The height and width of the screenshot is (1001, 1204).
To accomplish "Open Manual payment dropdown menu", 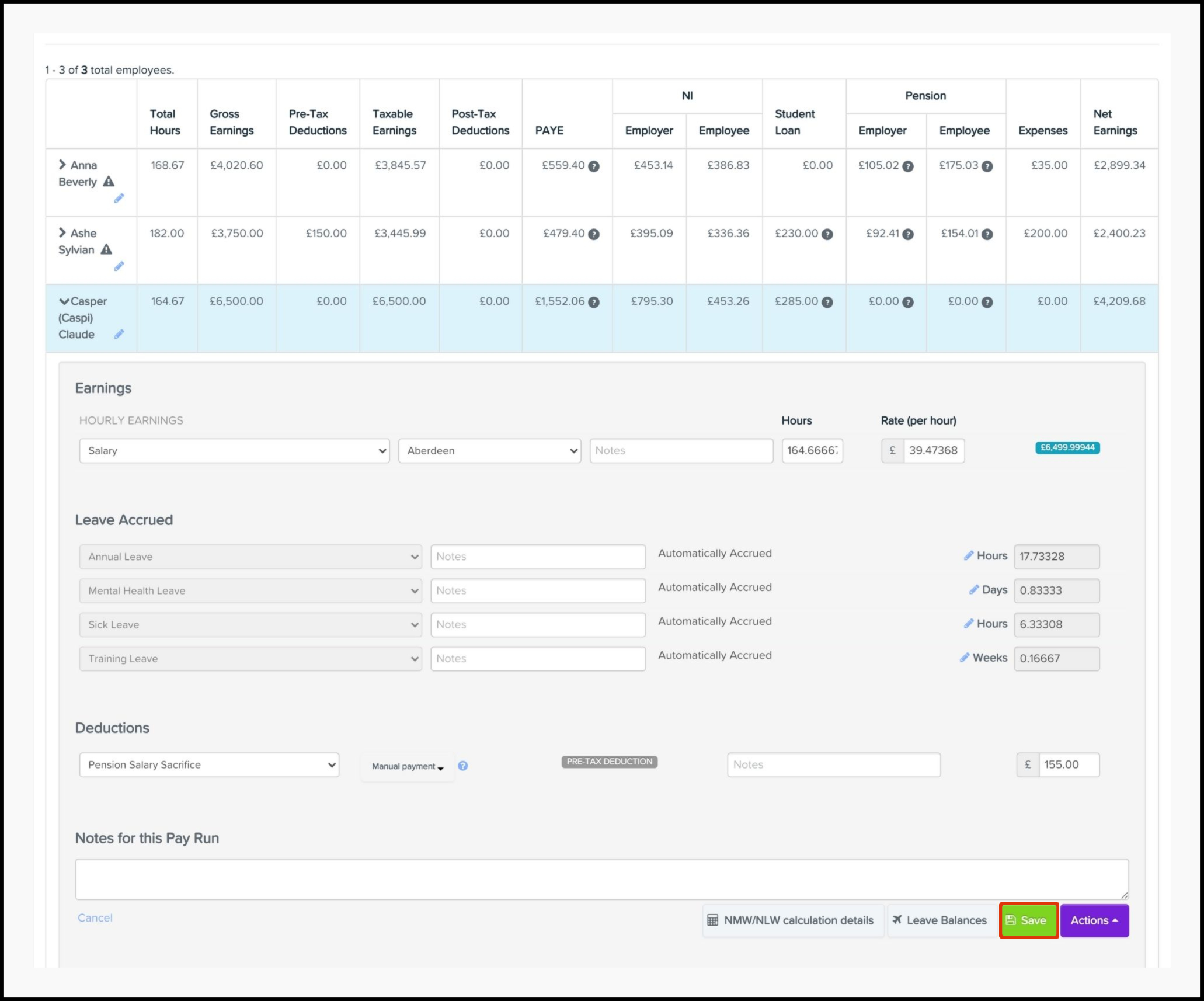I will 408,766.
